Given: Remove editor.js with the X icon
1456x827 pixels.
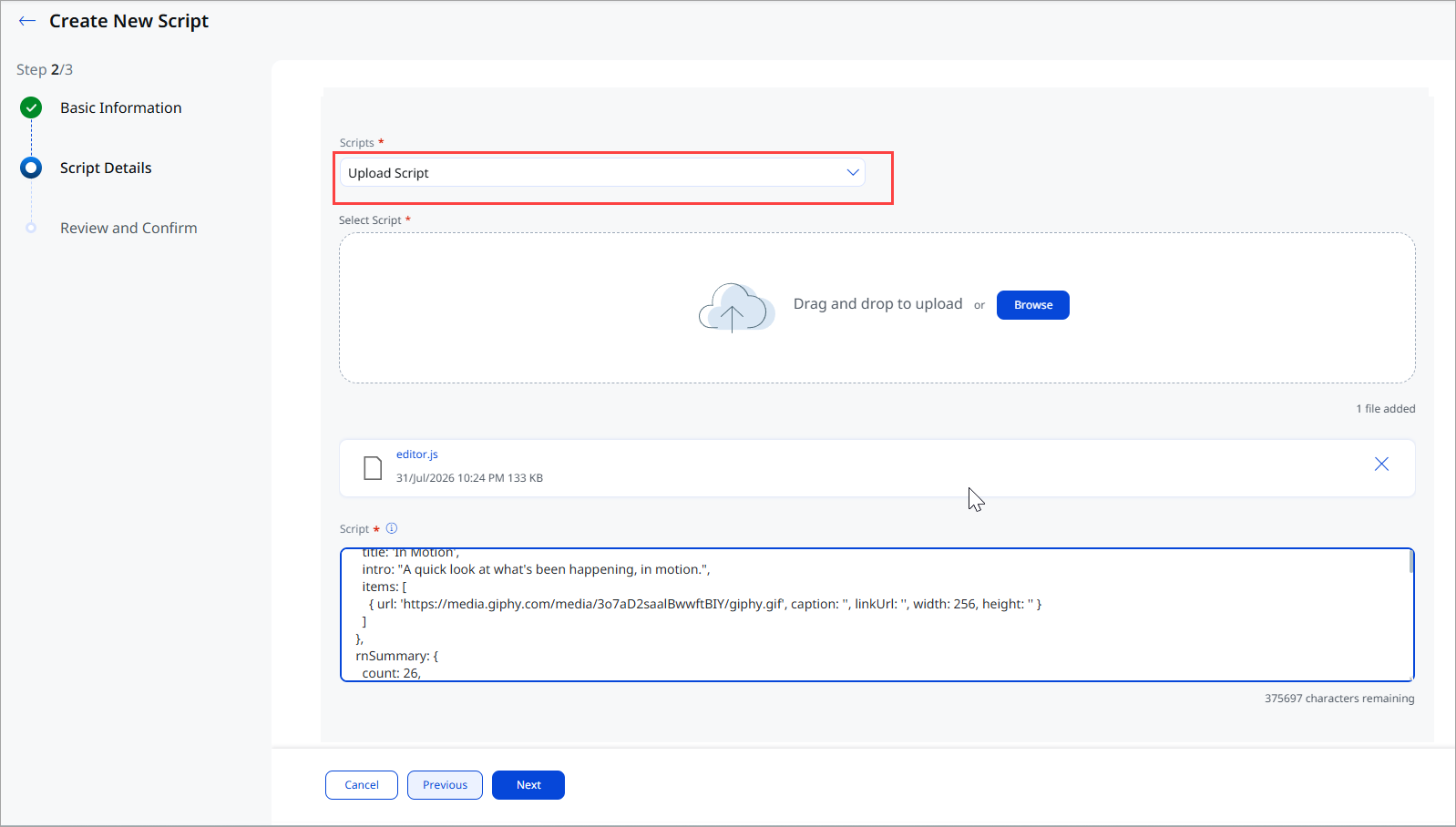Looking at the screenshot, I should pyautogui.click(x=1381, y=465).
